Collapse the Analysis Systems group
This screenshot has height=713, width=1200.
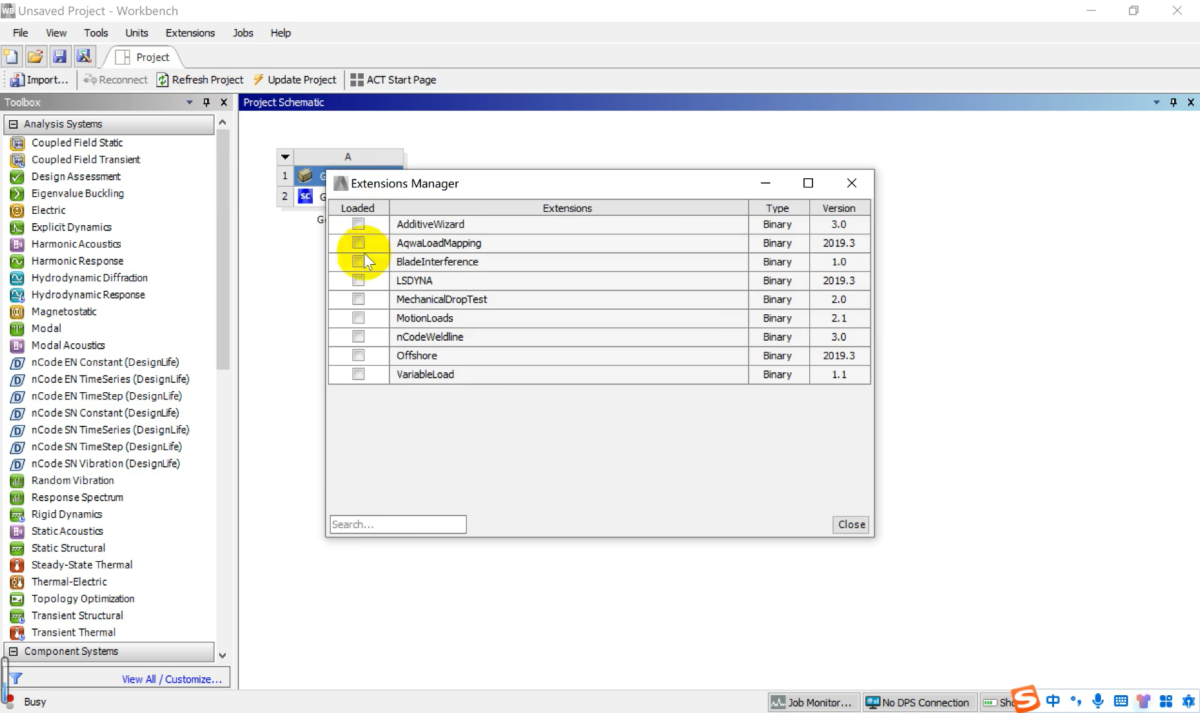[x=14, y=124]
